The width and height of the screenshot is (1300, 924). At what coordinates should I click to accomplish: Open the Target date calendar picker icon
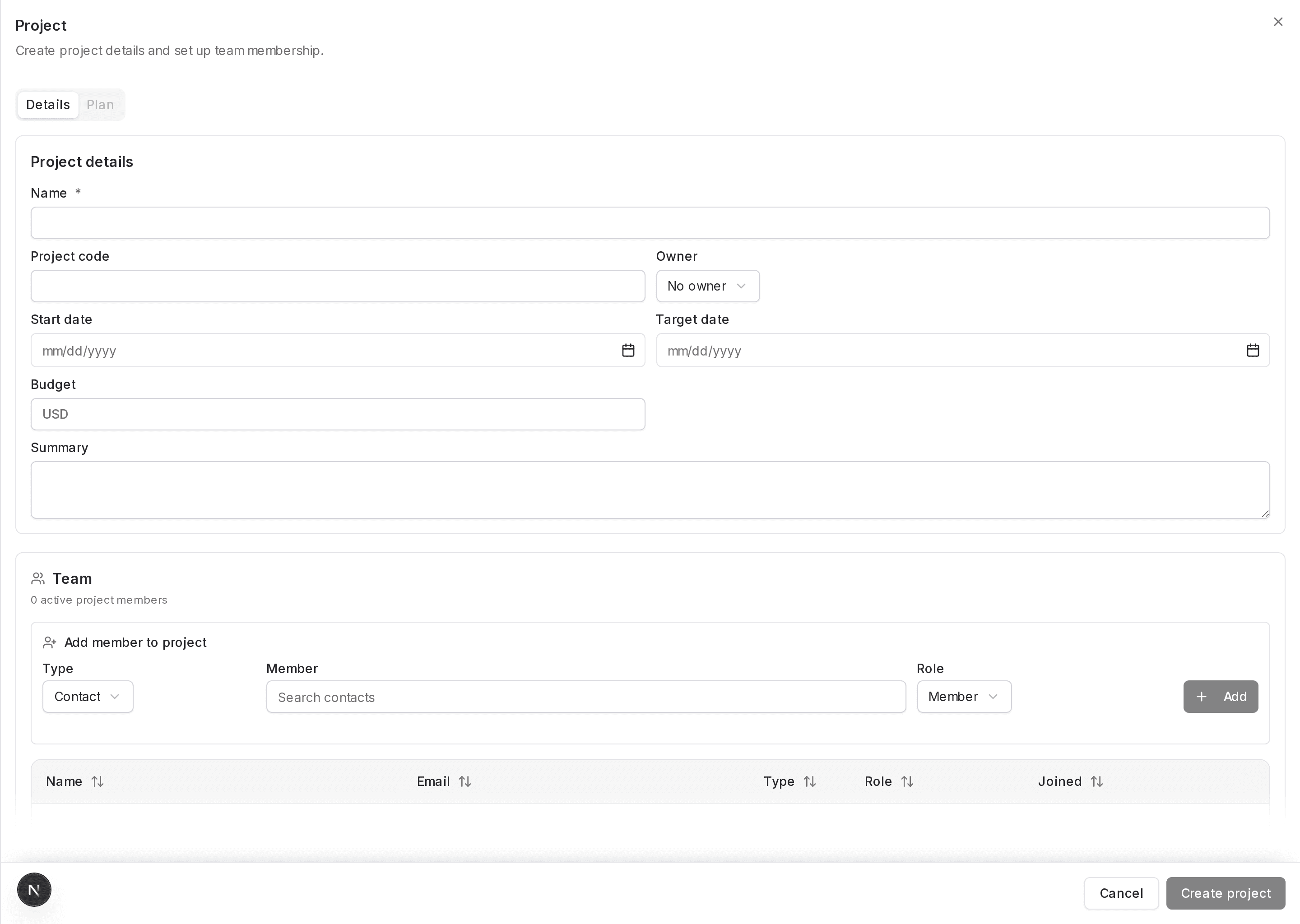(x=1252, y=351)
